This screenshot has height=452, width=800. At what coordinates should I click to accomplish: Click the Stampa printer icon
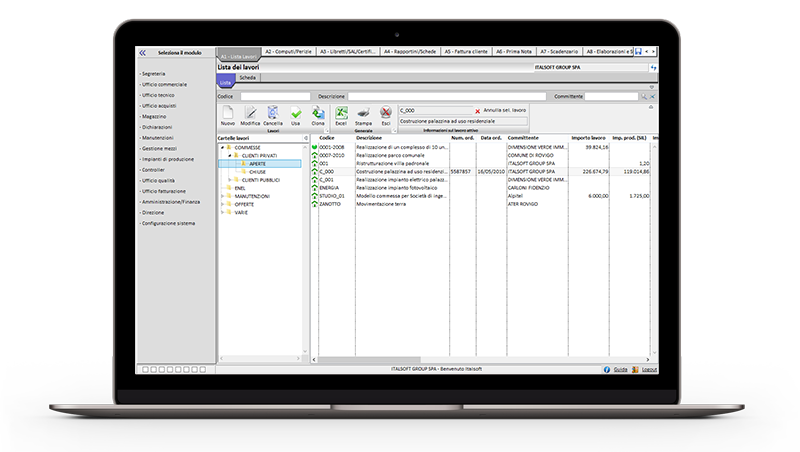click(x=363, y=113)
